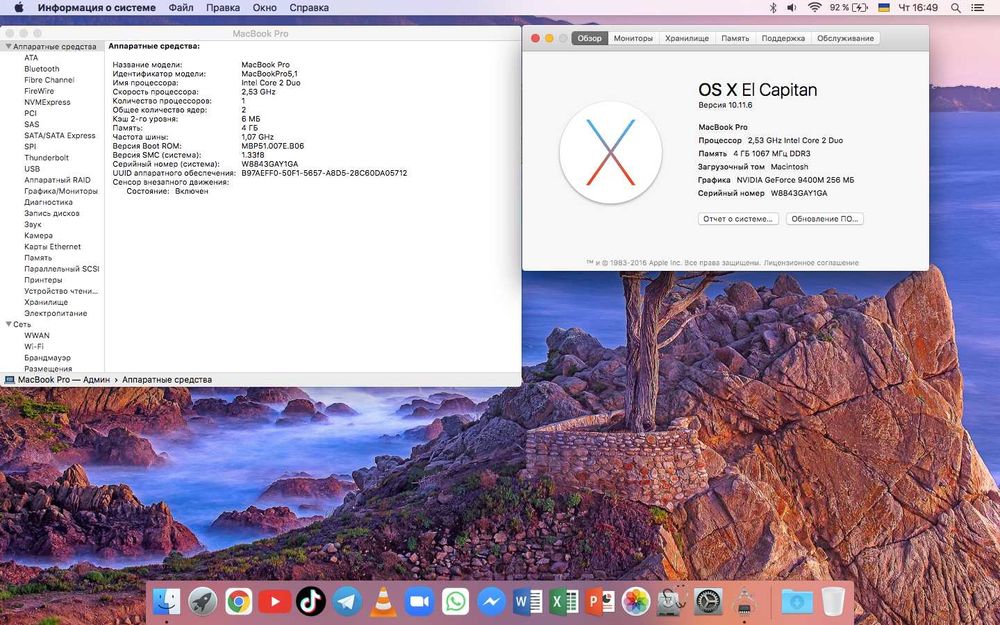
Task: Open the Apple menu
Action: [x=18, y=8]
